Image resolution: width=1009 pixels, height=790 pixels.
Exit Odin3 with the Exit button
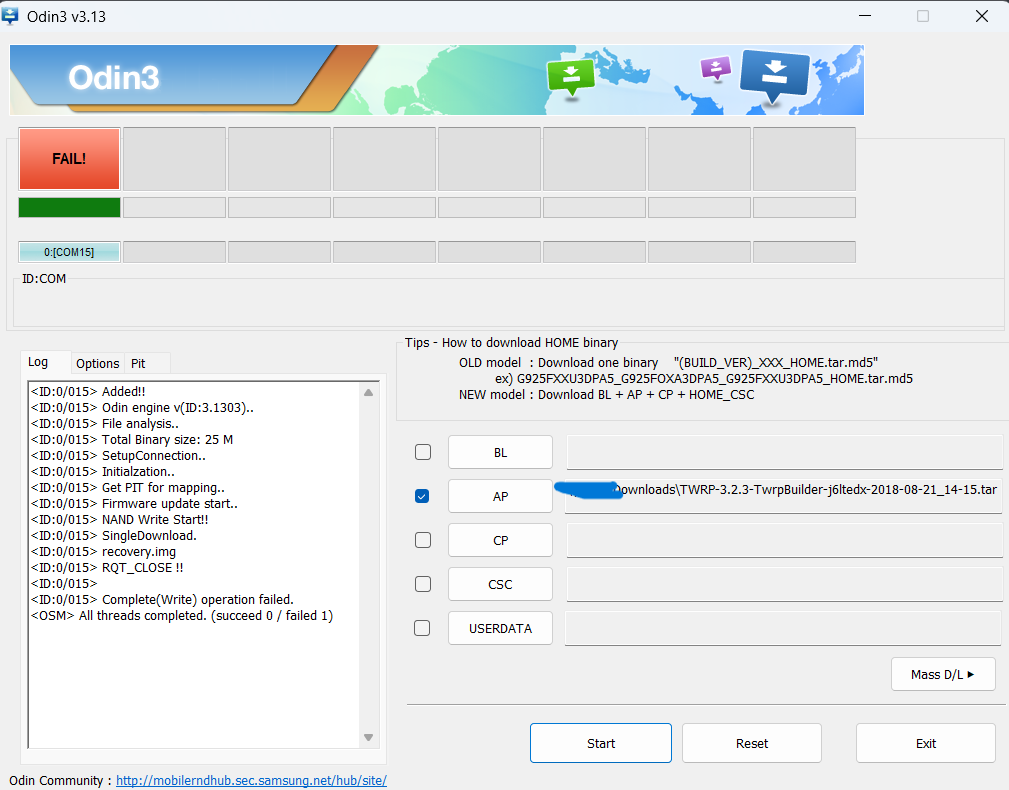click(x=925, y=743)
